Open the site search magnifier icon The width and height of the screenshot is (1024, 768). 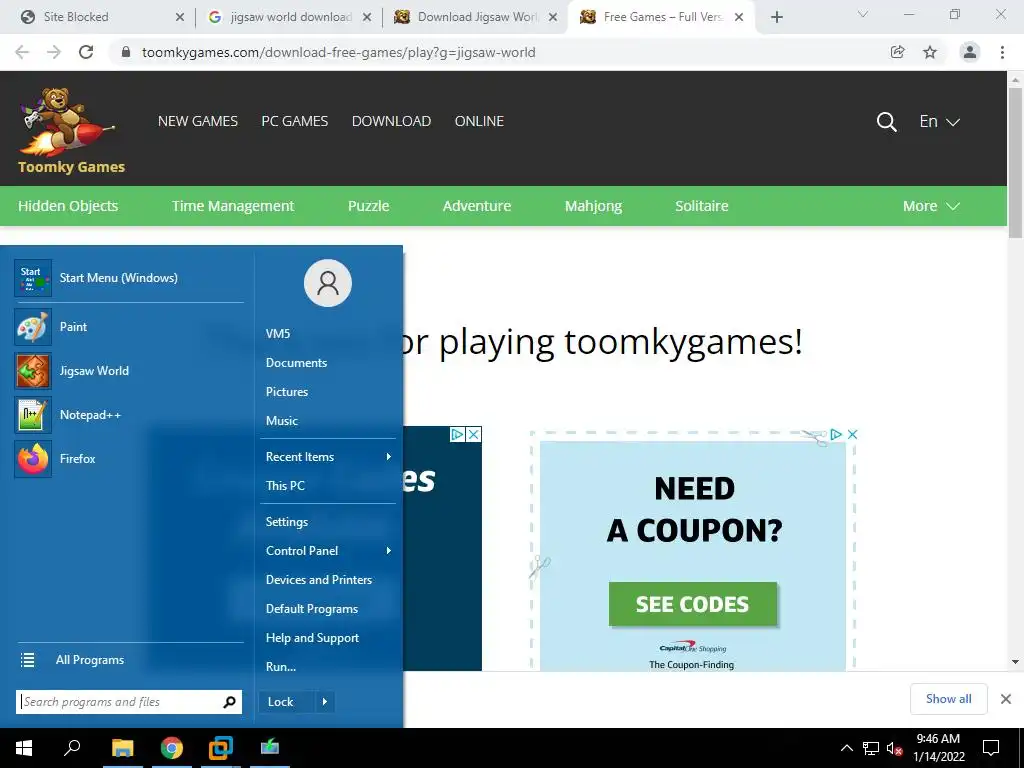click(886, 121)
